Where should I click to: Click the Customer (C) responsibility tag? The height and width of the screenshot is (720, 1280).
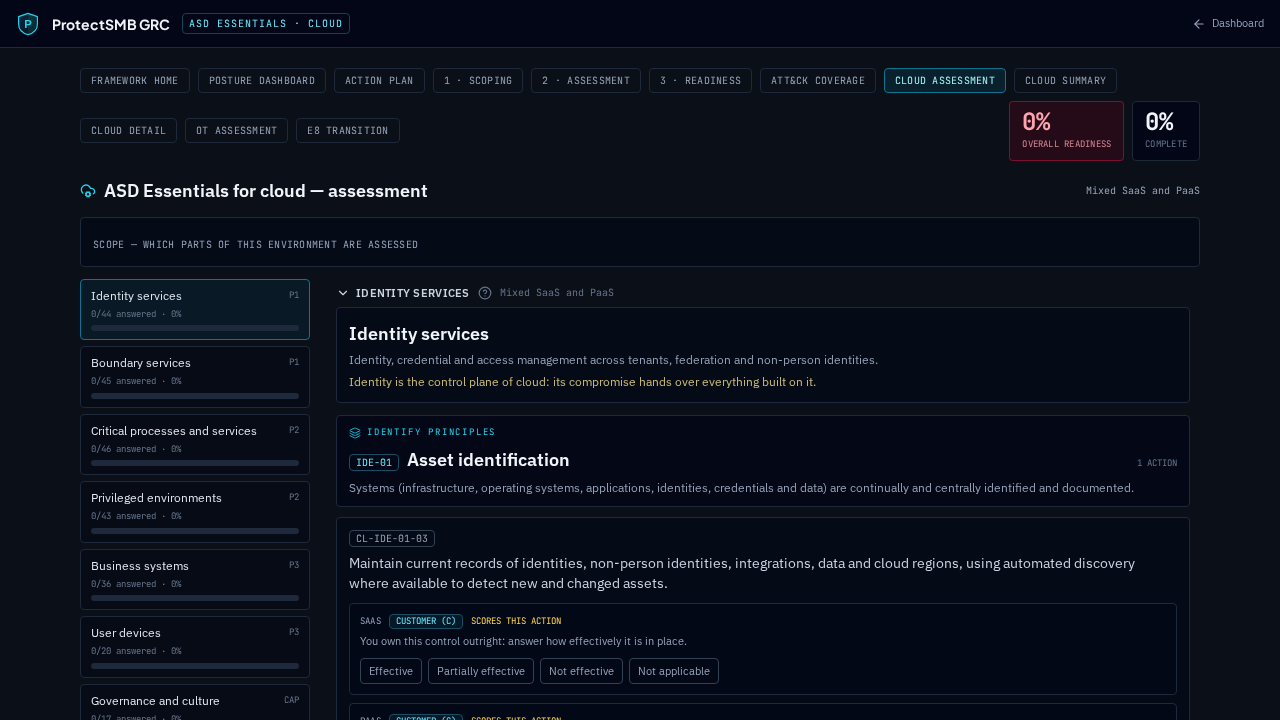tap(426, 621)
